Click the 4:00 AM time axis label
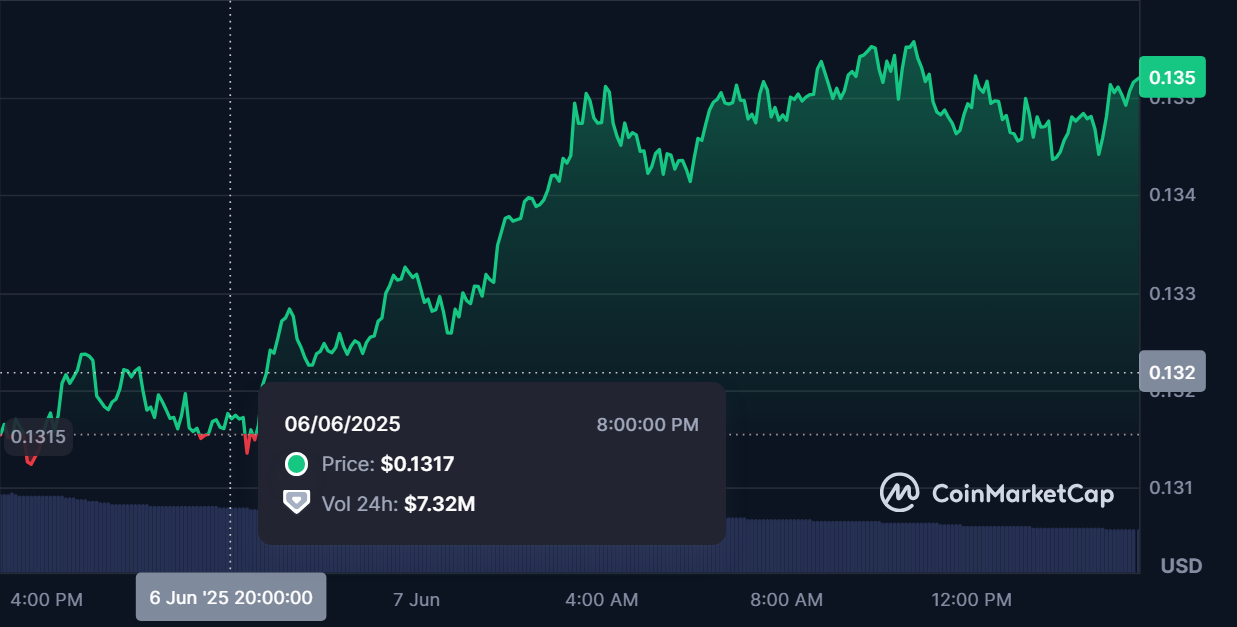 pyautogui.click(x=602, y=600)
